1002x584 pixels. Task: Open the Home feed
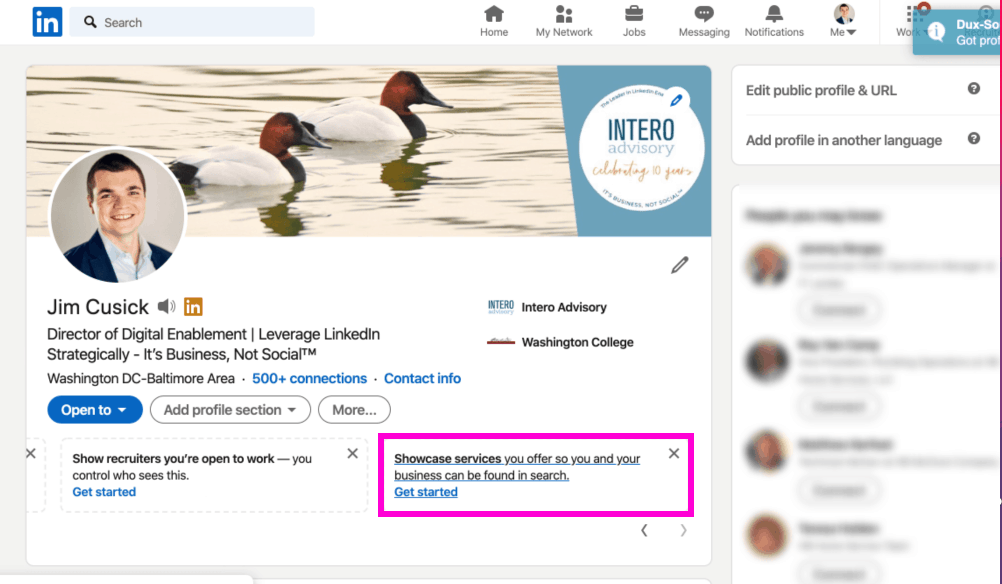(494, 22)
